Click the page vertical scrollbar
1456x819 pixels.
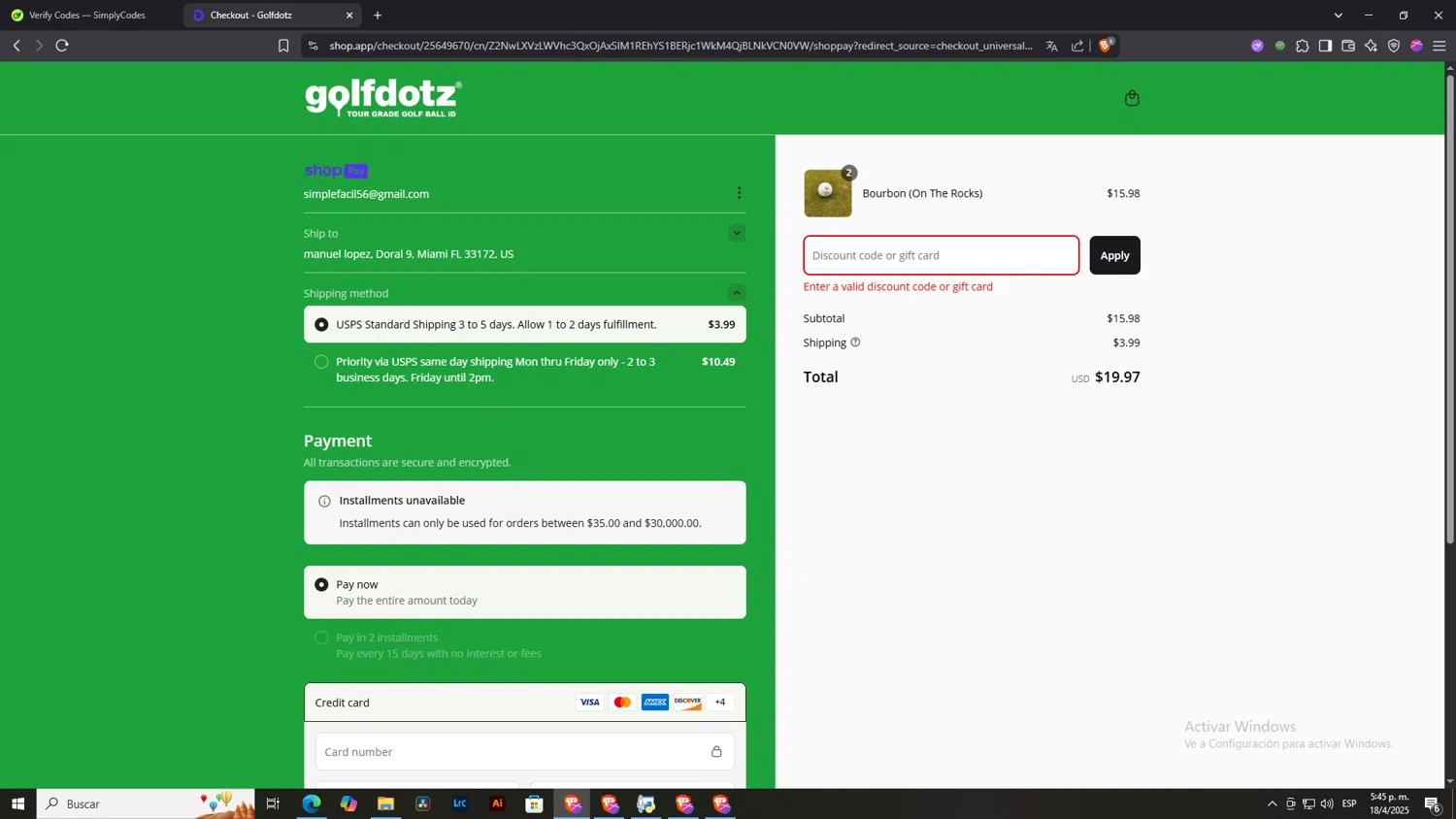pos(1450,311)
